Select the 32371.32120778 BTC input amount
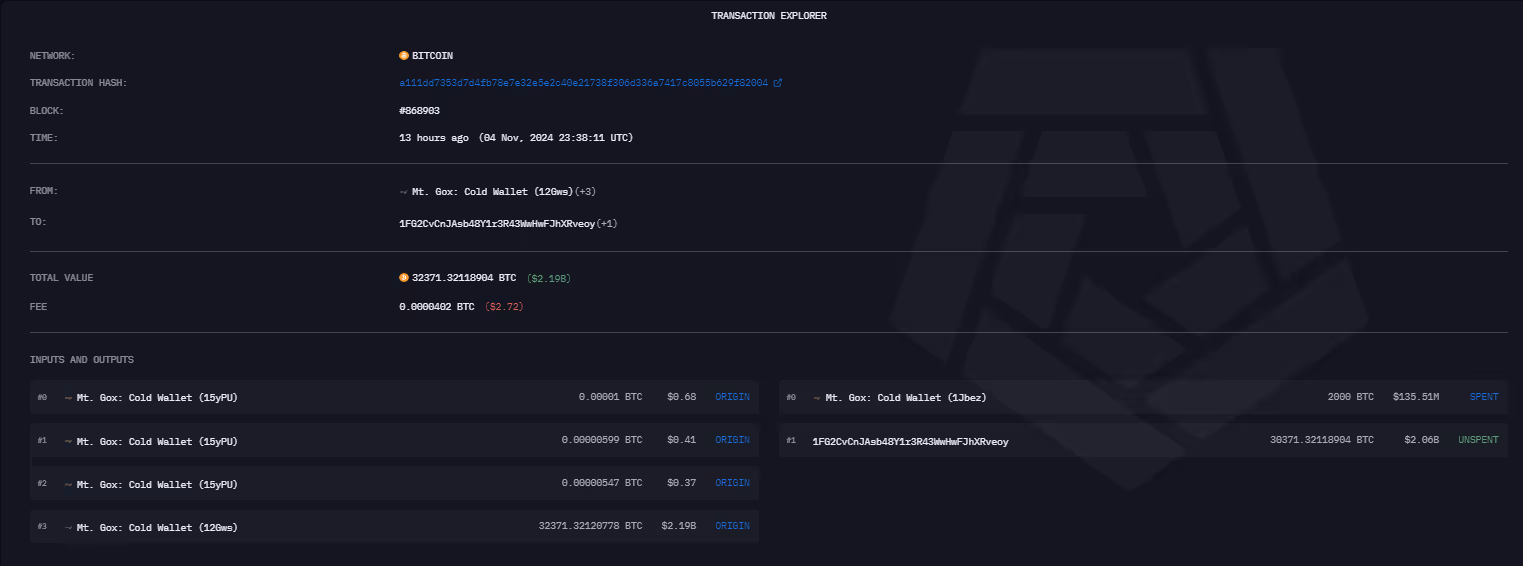The image size is (1523, 566). coord(590,526)
